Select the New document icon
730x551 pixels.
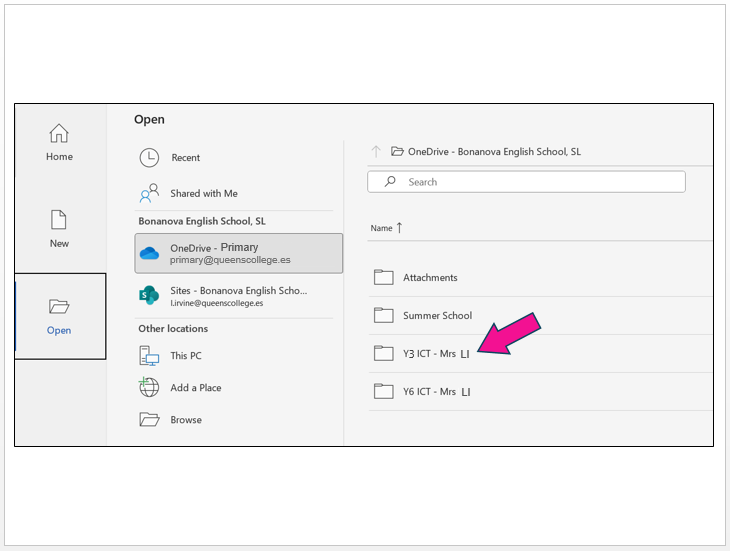(x=59, y=220)
